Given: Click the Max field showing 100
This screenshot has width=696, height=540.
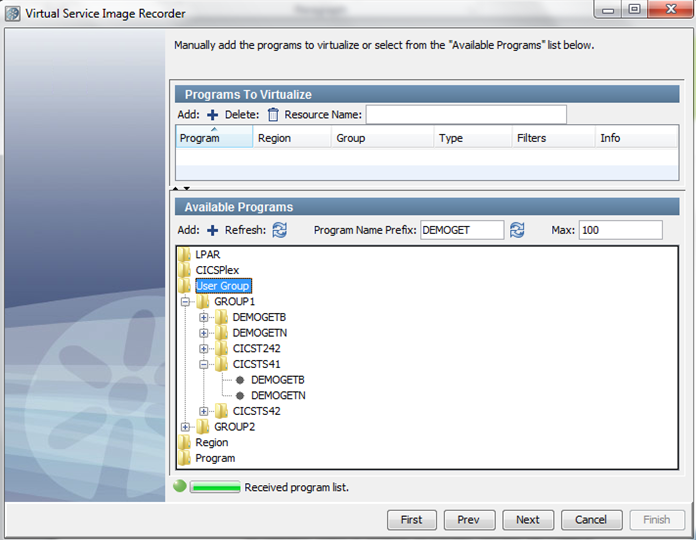Looking at the screenshot, I should [x=621, y=230].
